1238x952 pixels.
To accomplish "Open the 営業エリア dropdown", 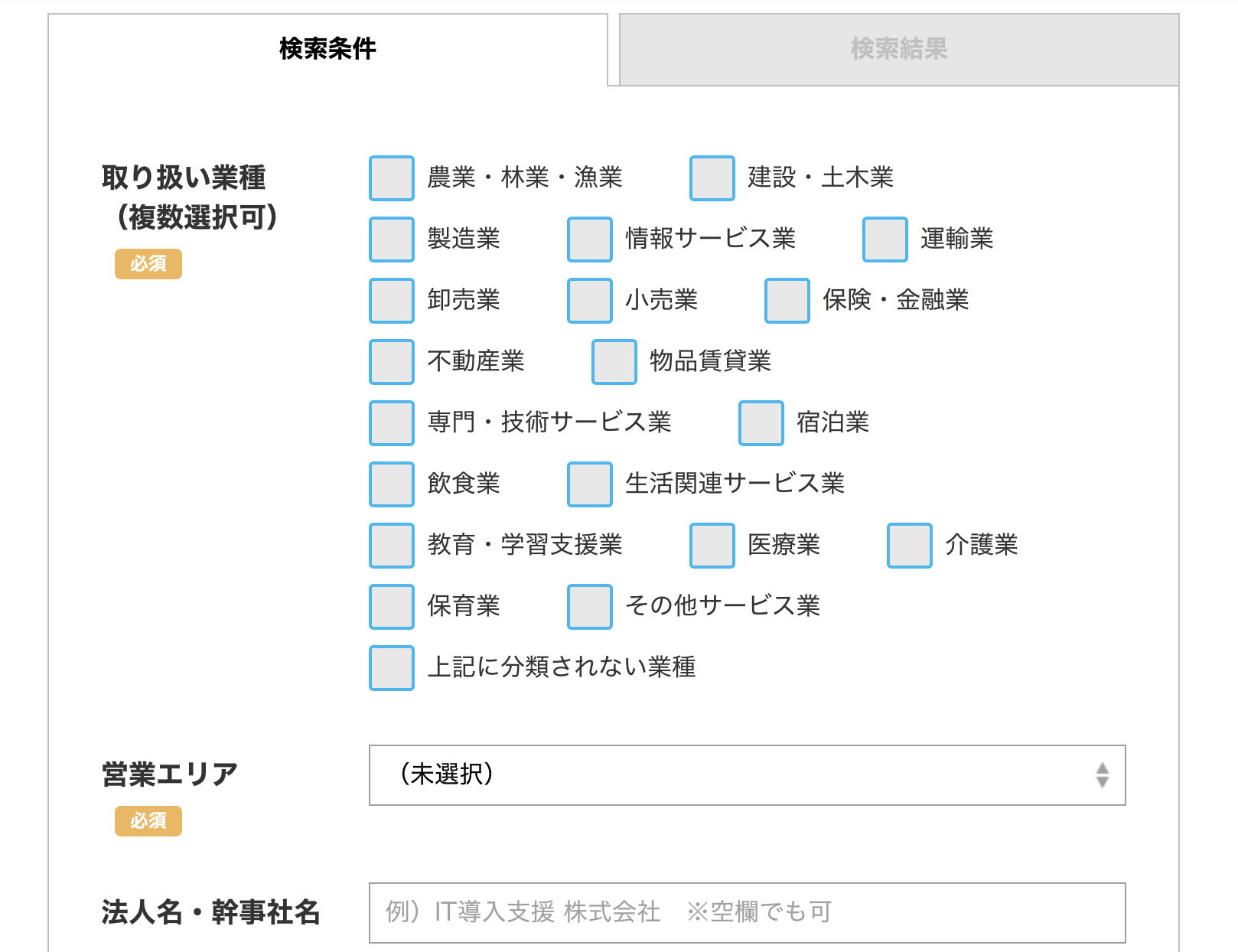I will point(748,775).
